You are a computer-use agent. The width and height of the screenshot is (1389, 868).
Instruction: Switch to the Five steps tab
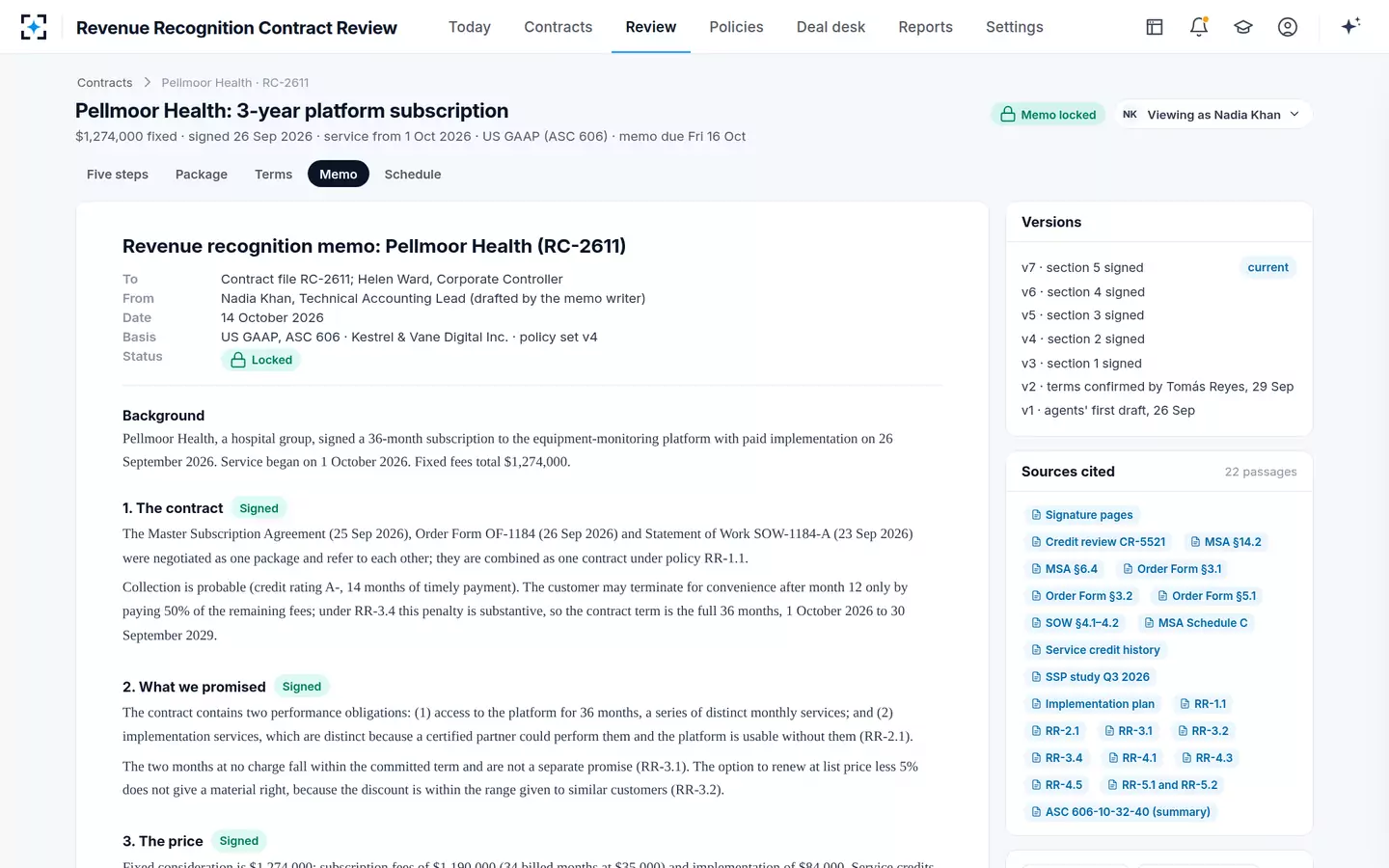click(118, 175)
